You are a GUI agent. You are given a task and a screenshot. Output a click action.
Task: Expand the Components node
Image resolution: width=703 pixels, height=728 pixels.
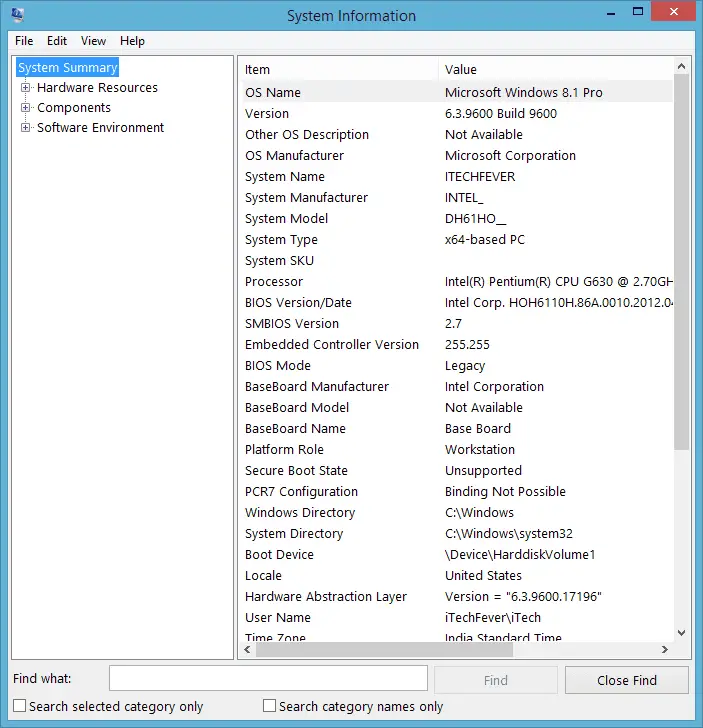[x=26, y=107]
